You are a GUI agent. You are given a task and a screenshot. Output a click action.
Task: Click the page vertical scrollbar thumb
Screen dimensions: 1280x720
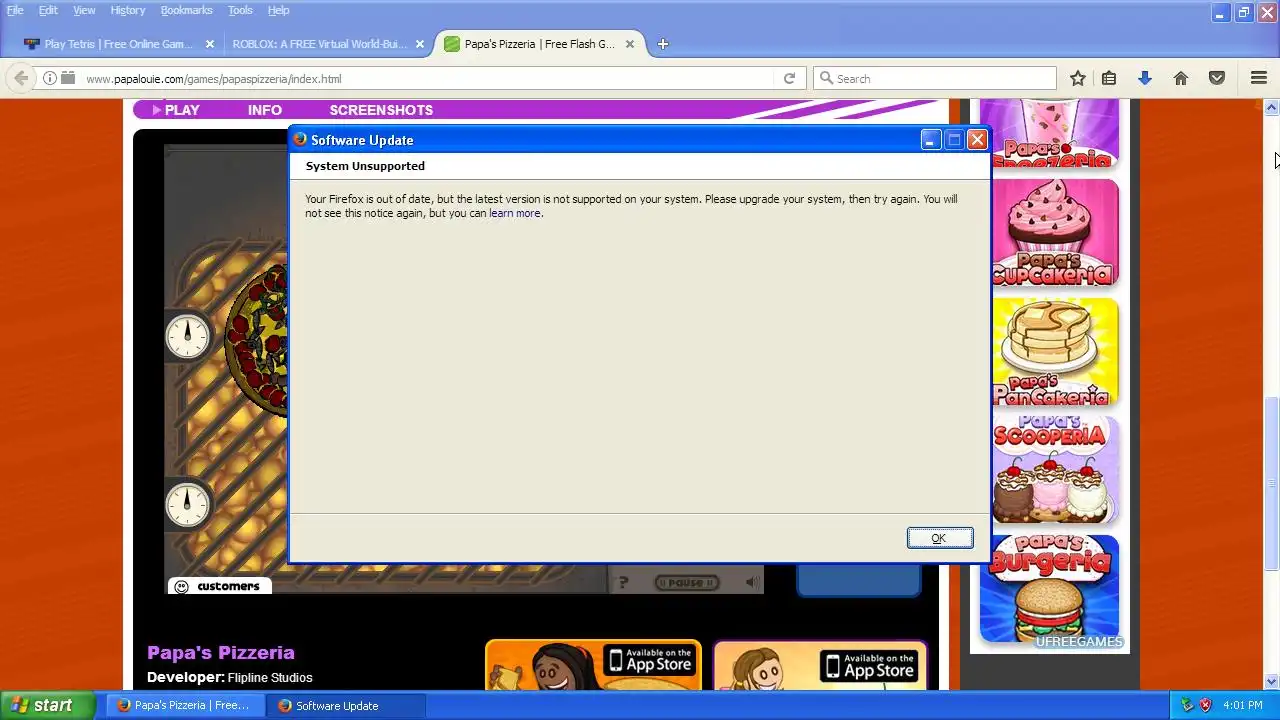1271,484
